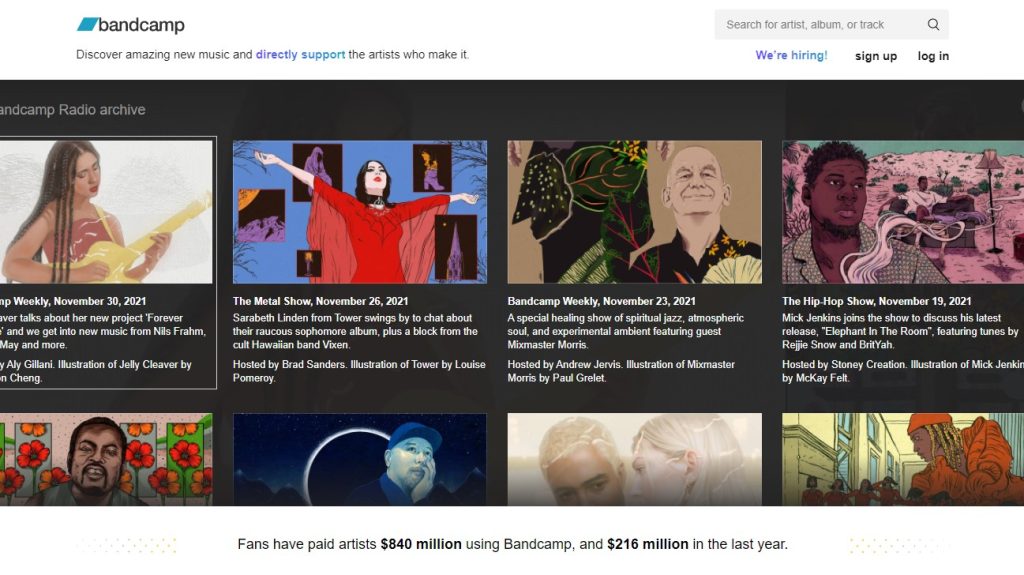Open the orange jacket street illustration thumbnail

click(903, 459)
